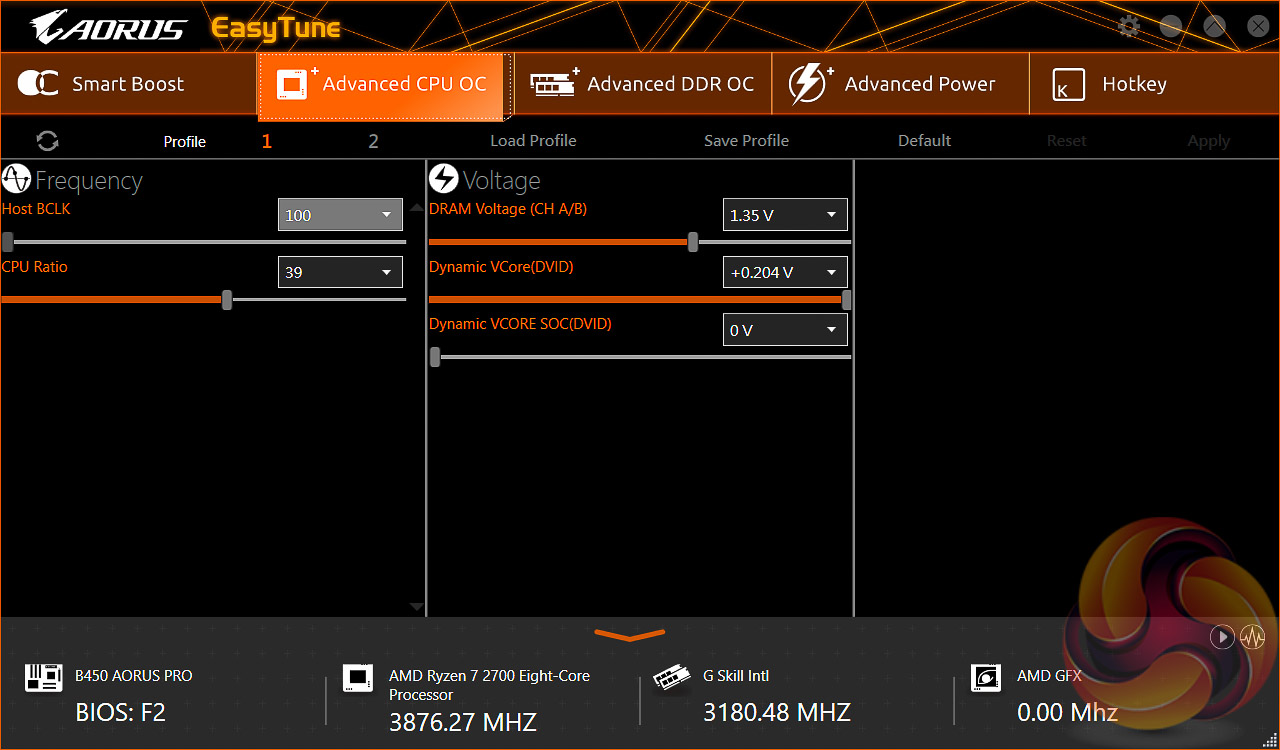Click the 3876.27 MHZ CPU frequency value
Viewport: 1280px width, 750px height.
point(463,722)
